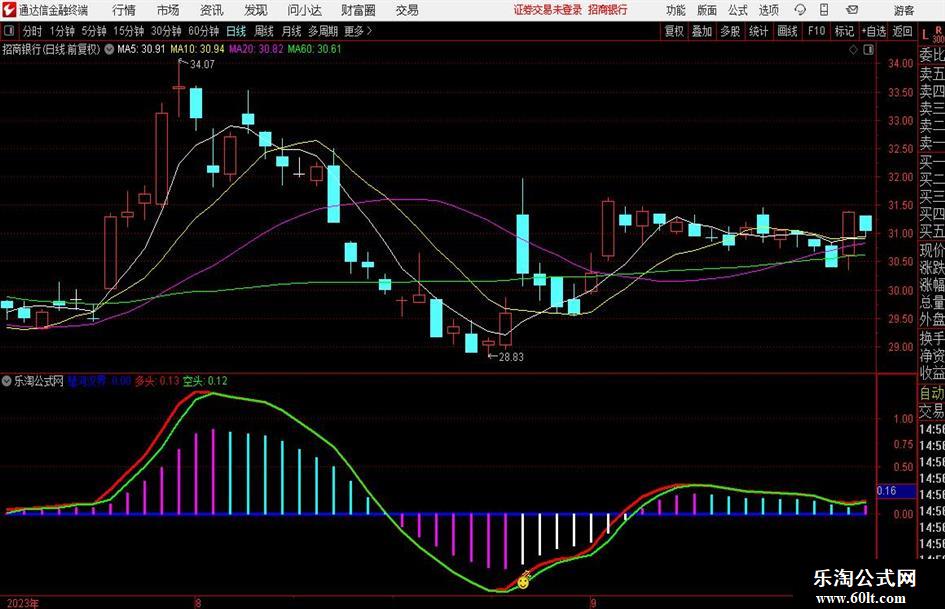Open the mobile phone icon in title bar
Screen dimensions: 945x609
(824, 10)
